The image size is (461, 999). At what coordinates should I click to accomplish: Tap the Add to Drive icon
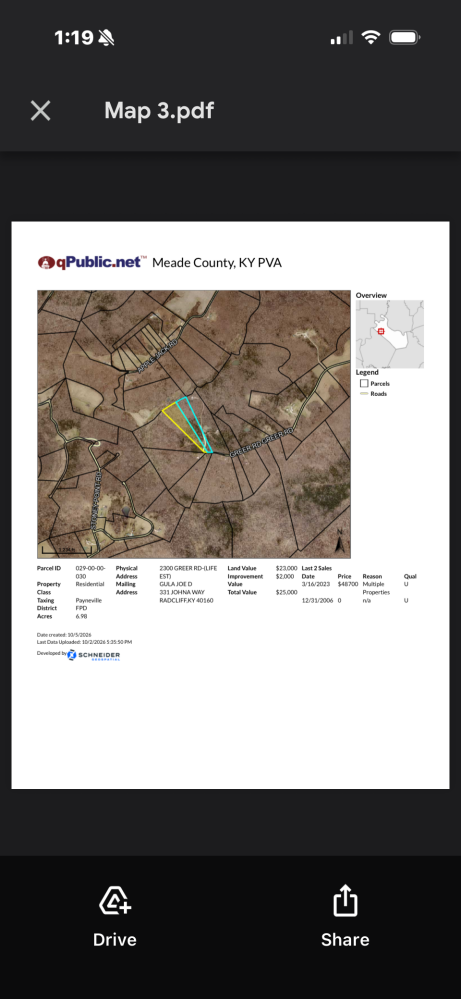(x=115, y=902)
